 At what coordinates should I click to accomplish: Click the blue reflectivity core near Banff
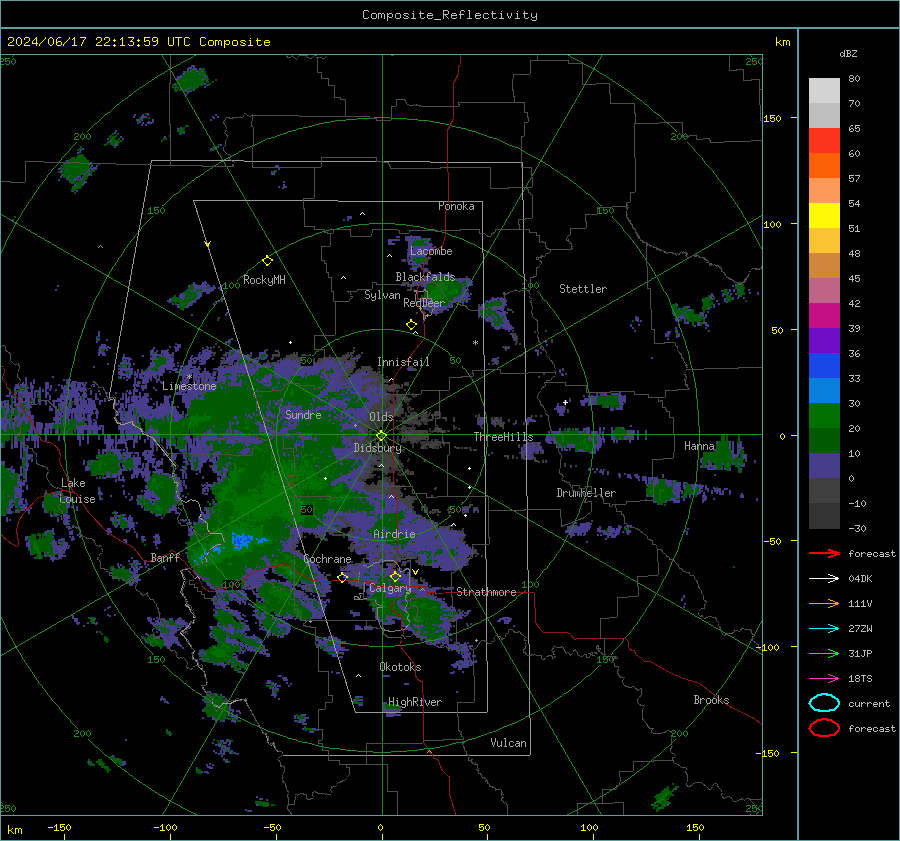(x=242, y=540)
